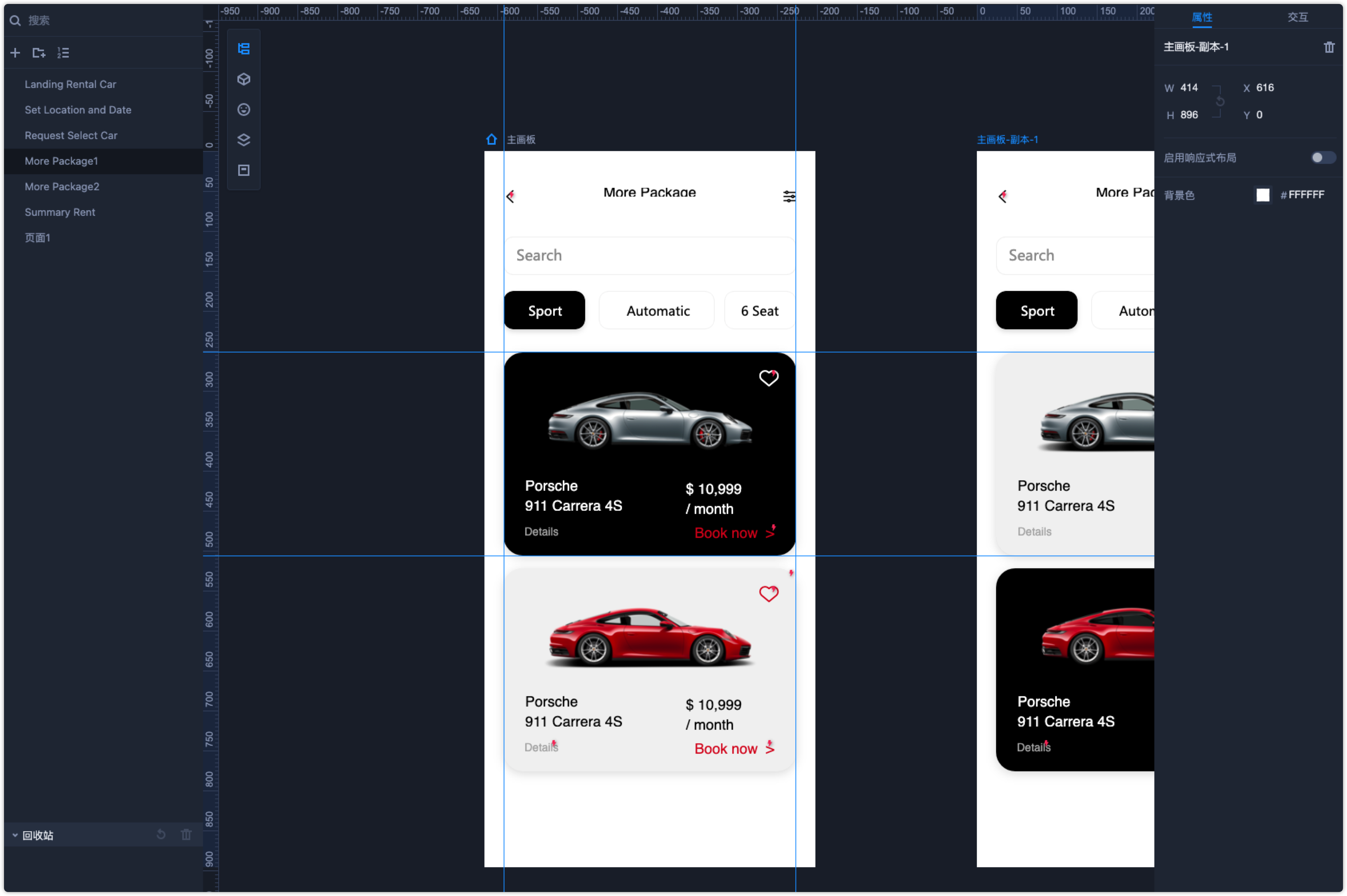Click the 6 Seat filter chip
This screenshot has height=896, width=1347.
pos(759,310)
